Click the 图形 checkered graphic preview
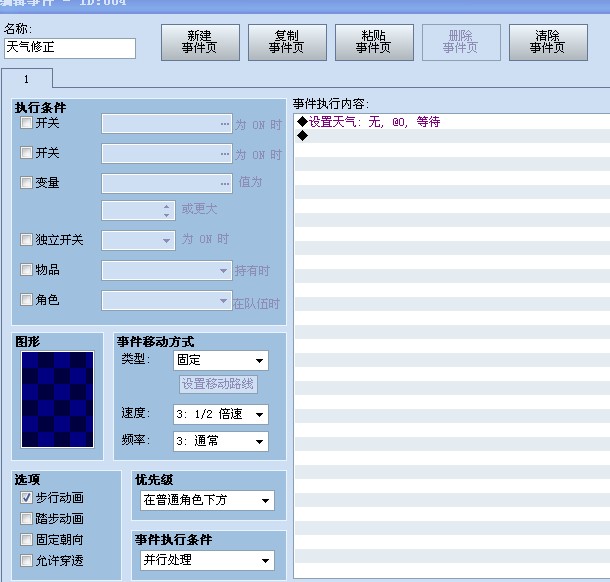Viewport: 610px width, 582px height. (x=58, y=400)
